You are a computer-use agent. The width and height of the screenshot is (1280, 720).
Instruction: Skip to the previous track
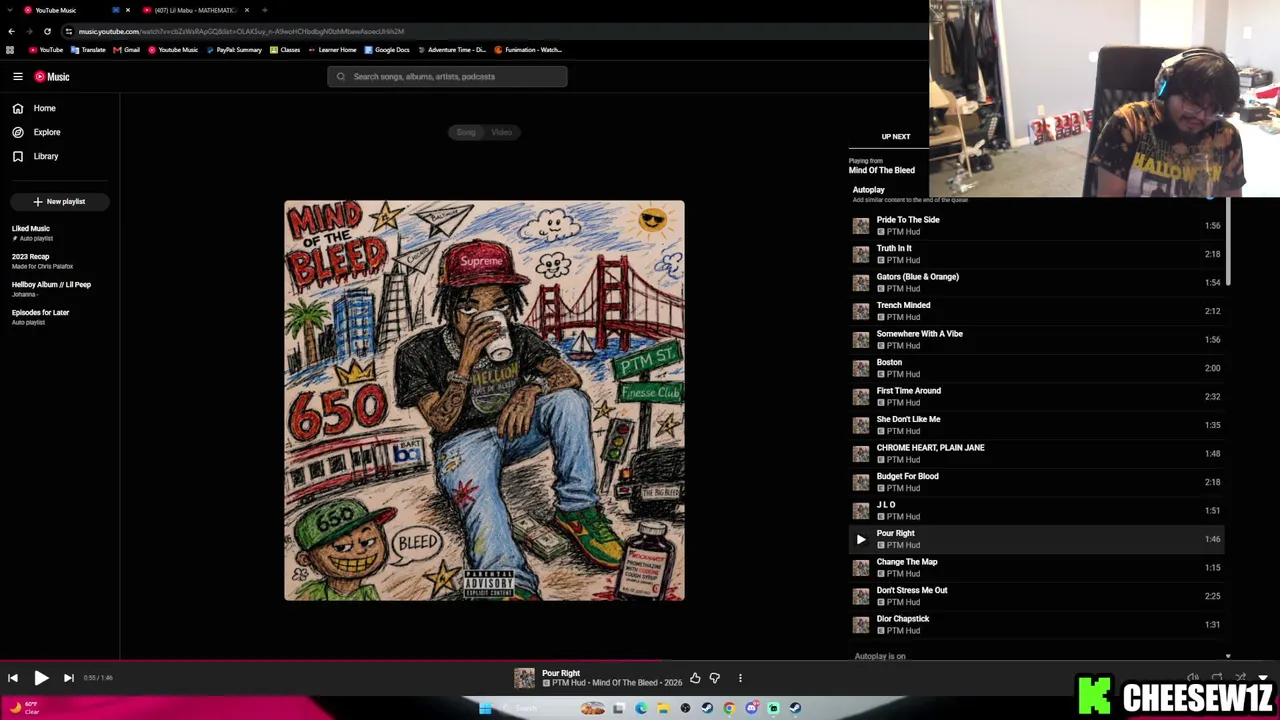pyautogui.click(x=13, y=678)
